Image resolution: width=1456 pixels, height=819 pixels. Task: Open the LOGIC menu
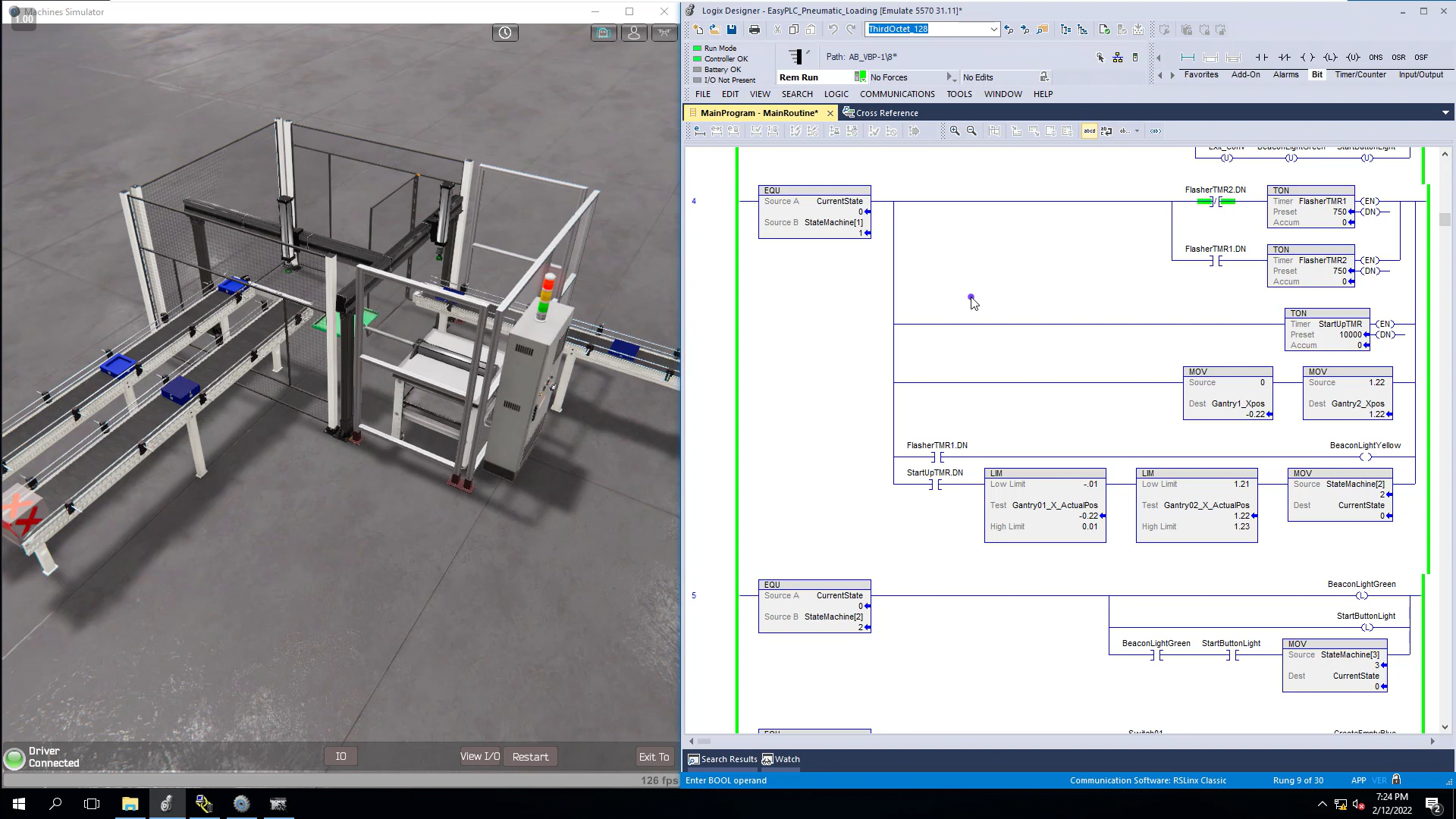(836, 94)
